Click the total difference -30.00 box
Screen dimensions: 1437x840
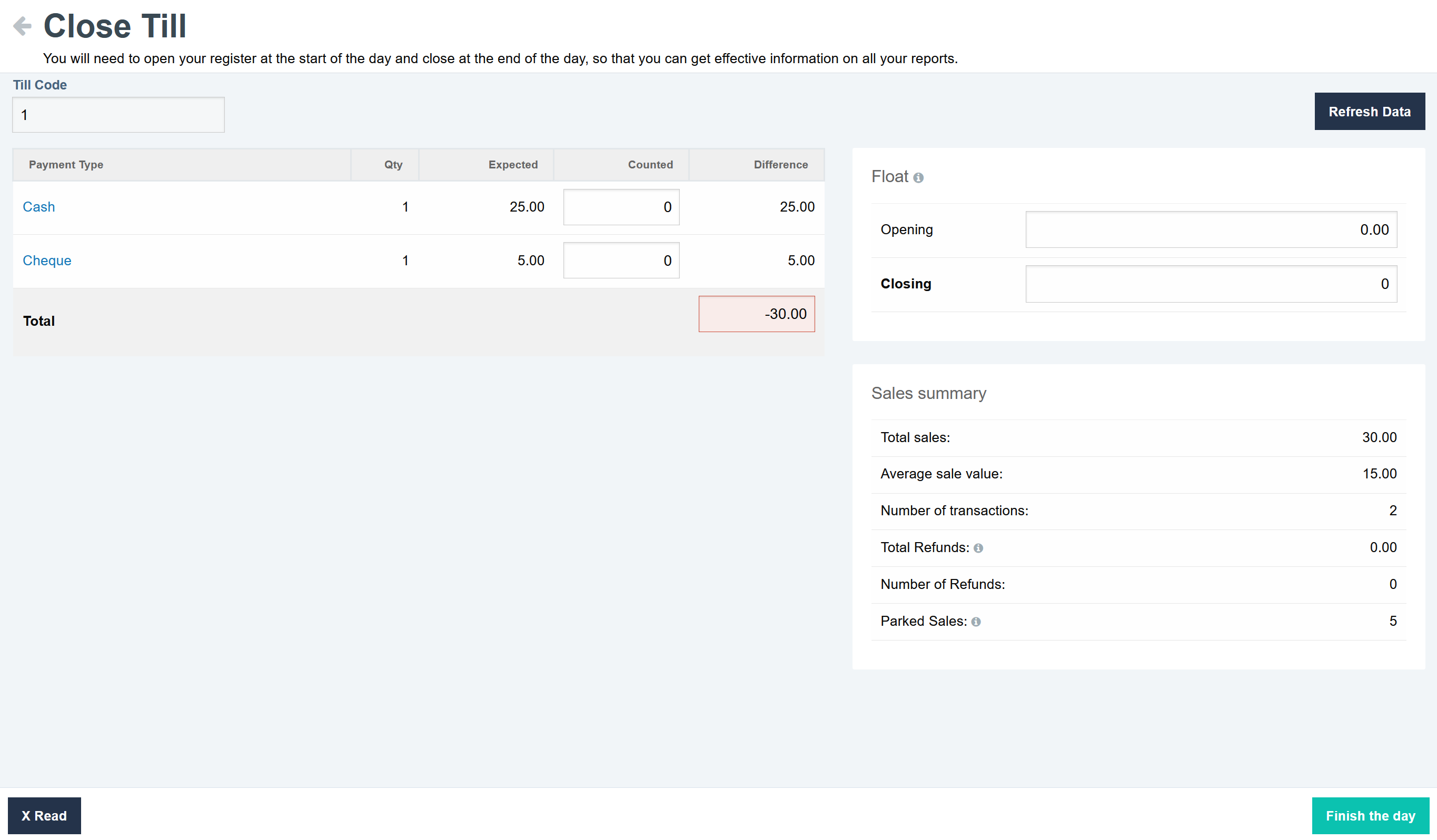click(756, 314)
